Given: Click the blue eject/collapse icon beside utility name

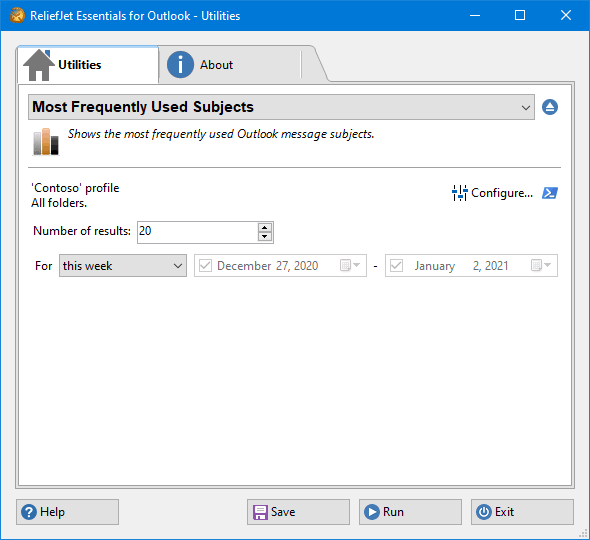Looking at the screenshot, I should tap(550, 107).
